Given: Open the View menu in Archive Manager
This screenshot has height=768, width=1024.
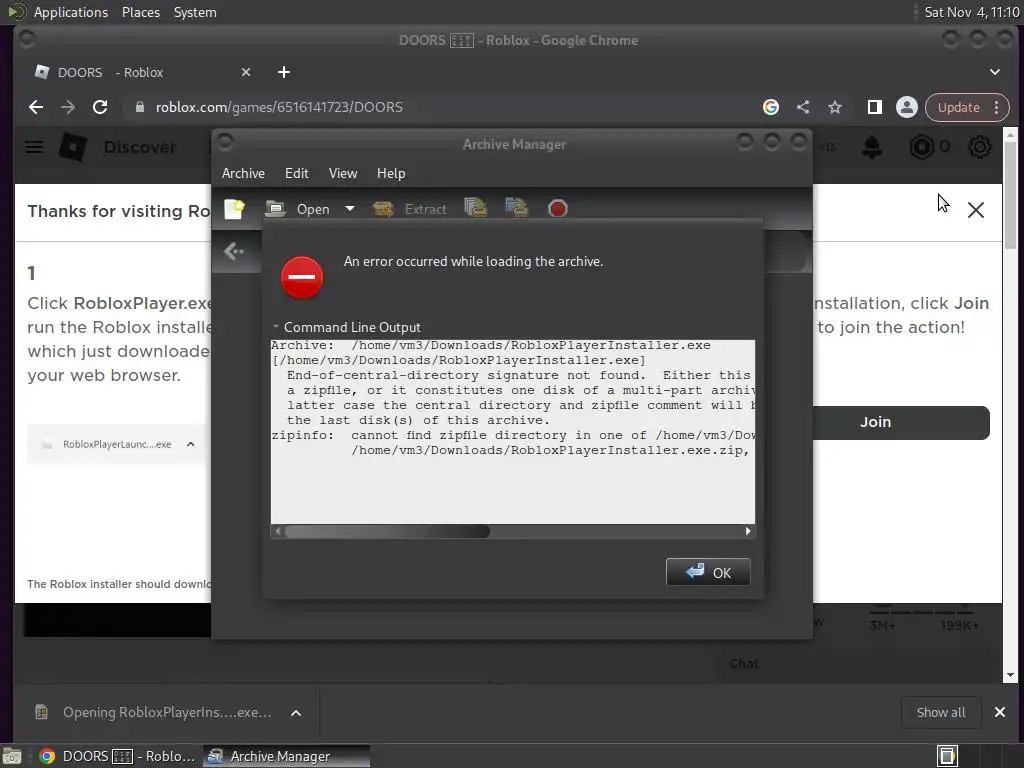Looking at the screenshot, I should [x=343, y=173].
